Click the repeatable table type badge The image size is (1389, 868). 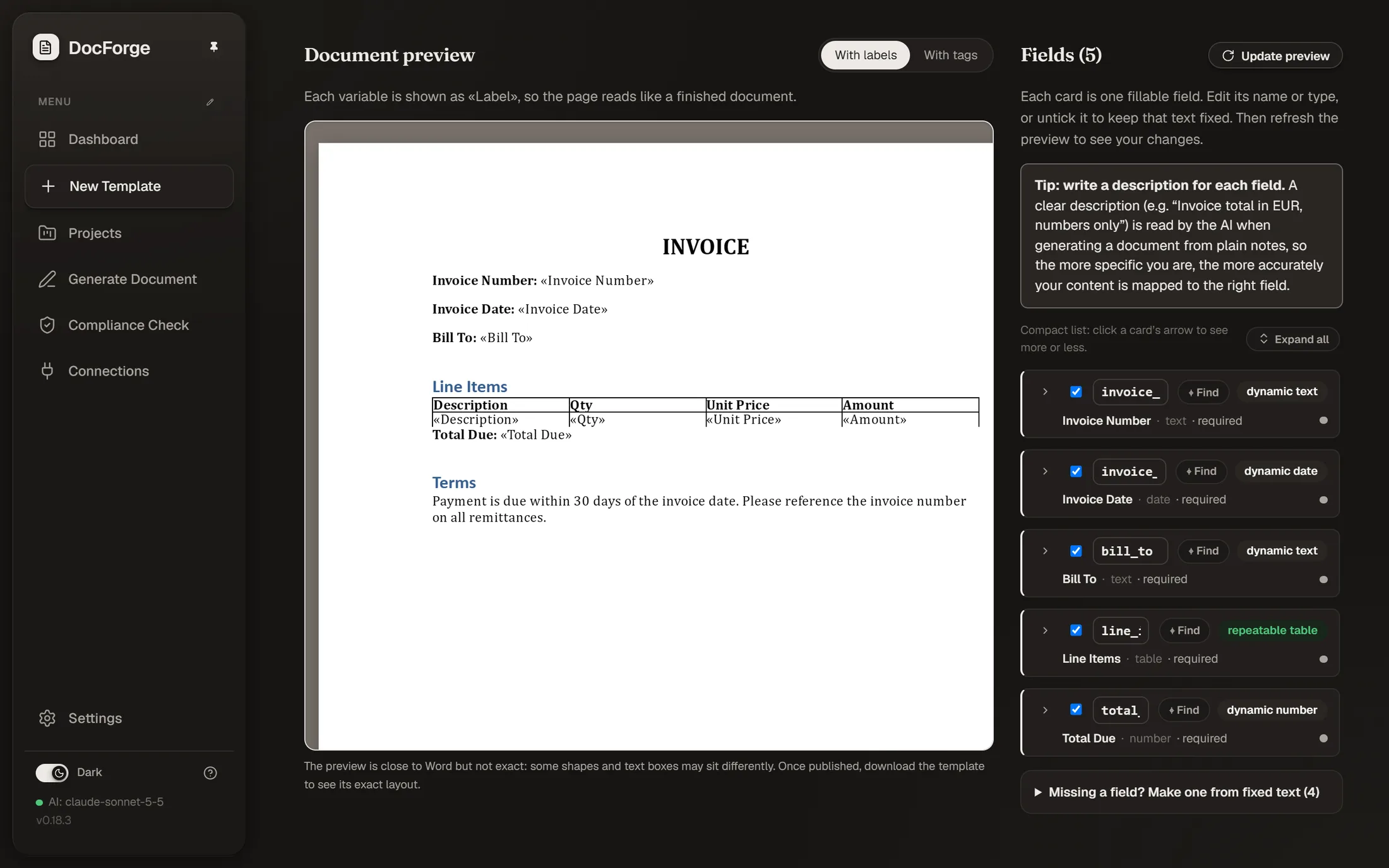point(1272,631)
